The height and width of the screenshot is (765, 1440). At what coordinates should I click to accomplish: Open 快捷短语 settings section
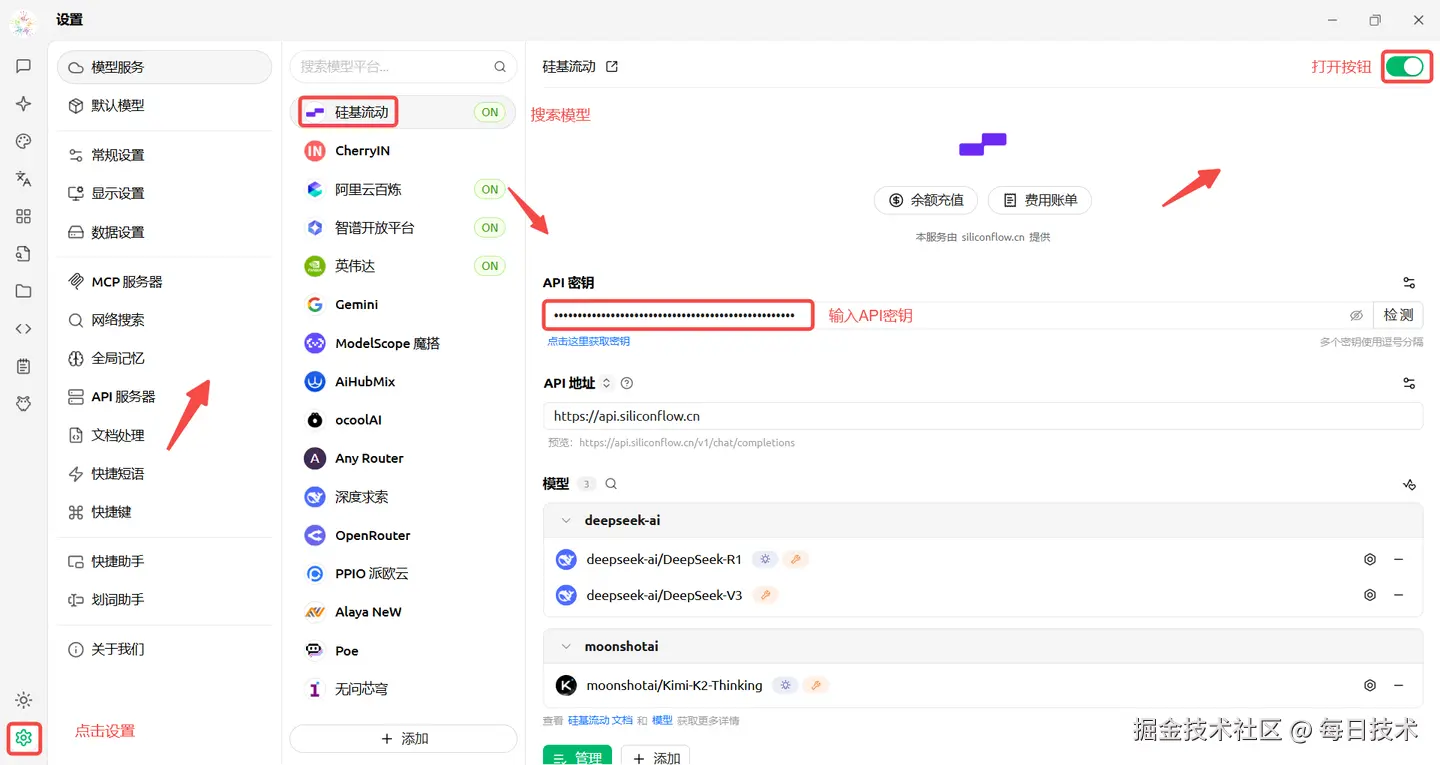[164, 473]
